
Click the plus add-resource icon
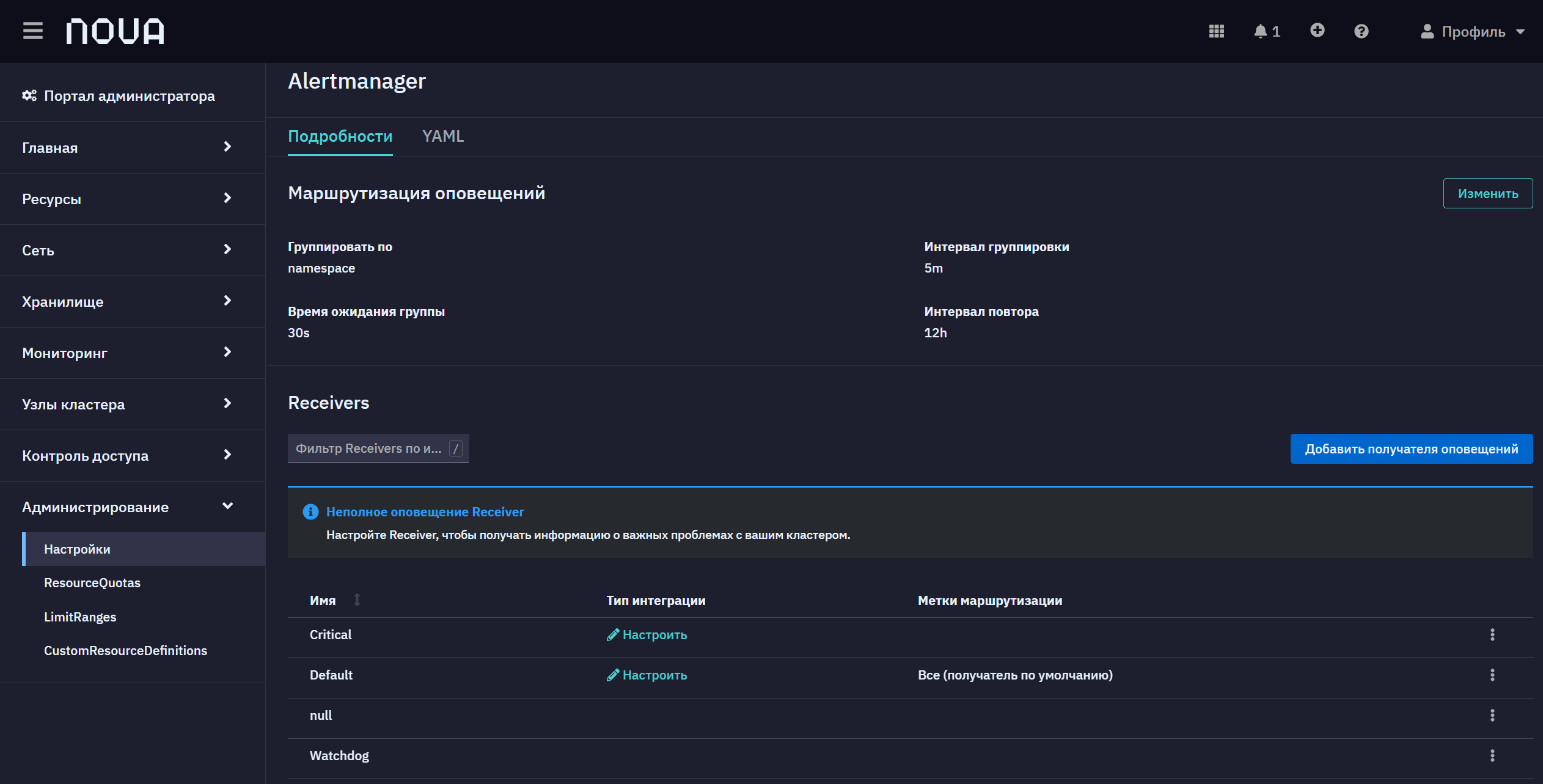click(x=1317, y=31)
